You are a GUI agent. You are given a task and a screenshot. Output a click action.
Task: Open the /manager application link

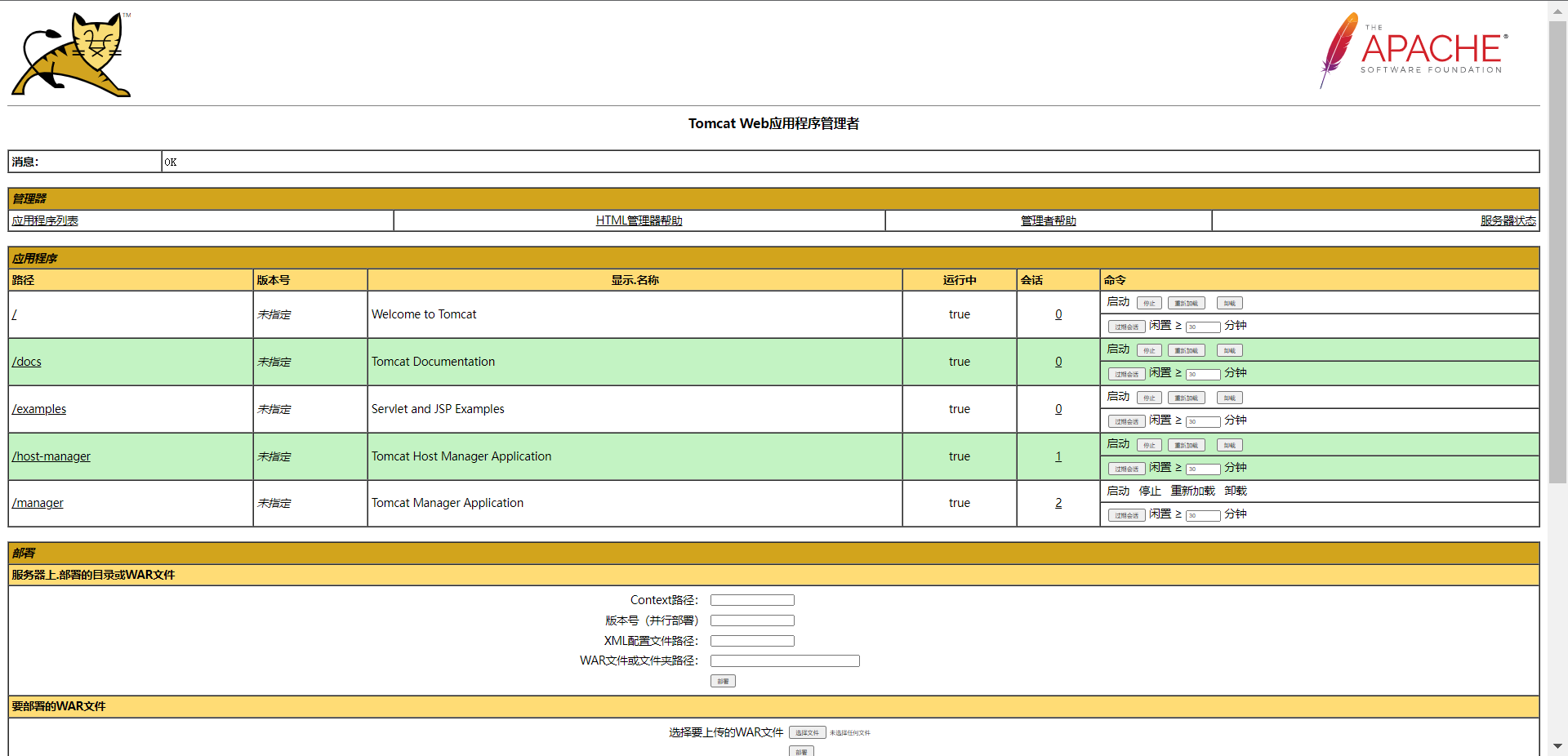[x=37, y=503]
